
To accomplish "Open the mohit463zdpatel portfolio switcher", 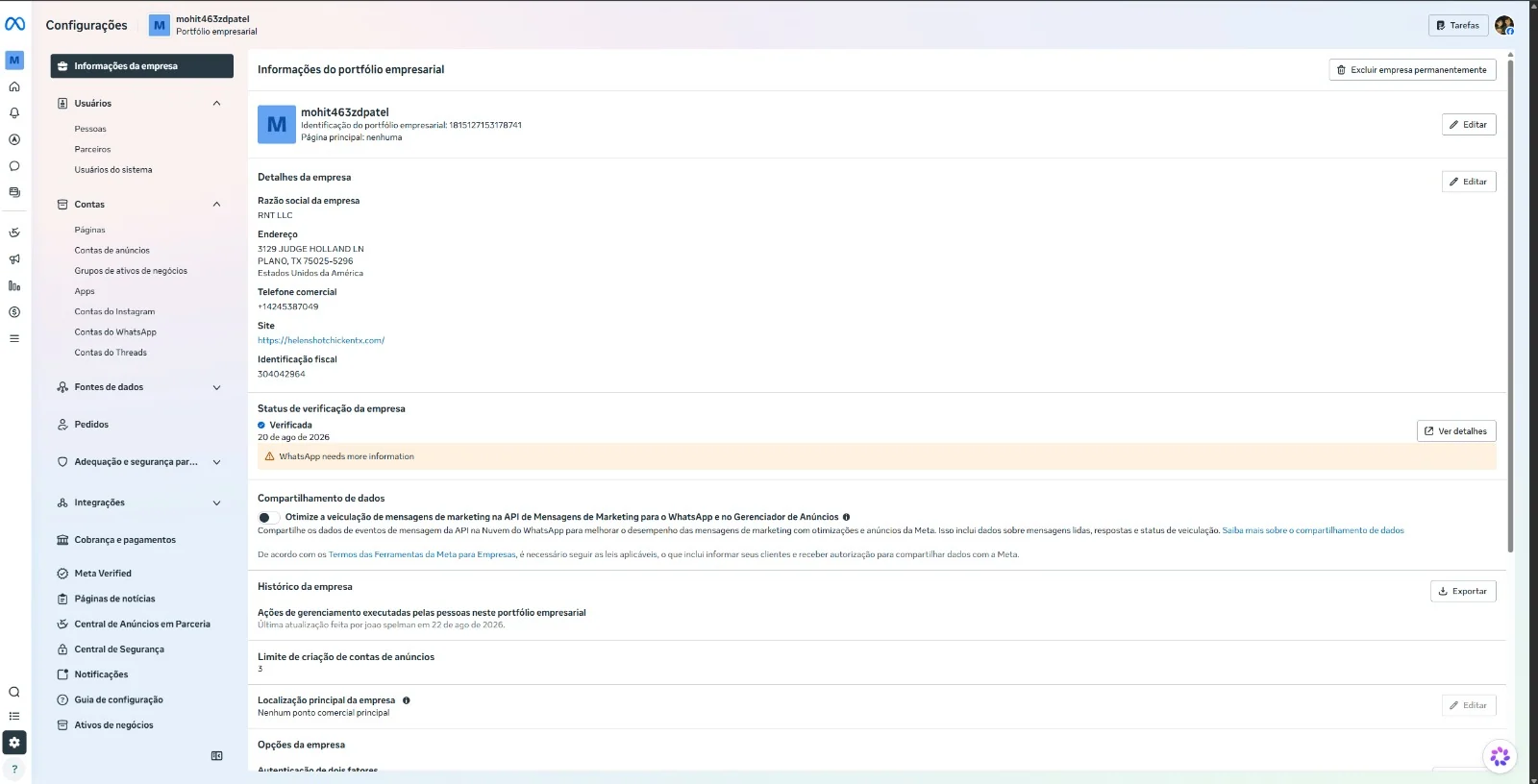I will point(204,25).
